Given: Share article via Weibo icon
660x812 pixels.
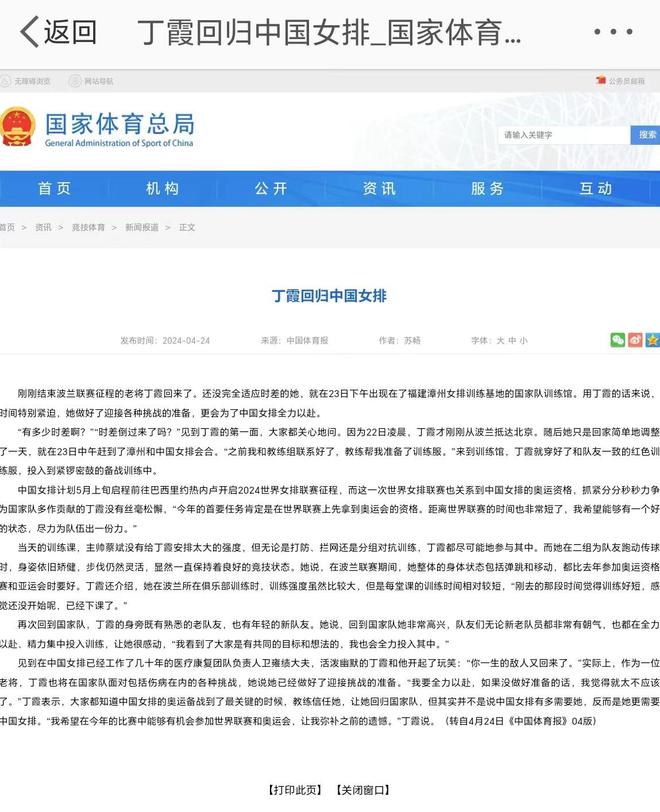Looking at the screenshot, I should [x=635, y=340].
